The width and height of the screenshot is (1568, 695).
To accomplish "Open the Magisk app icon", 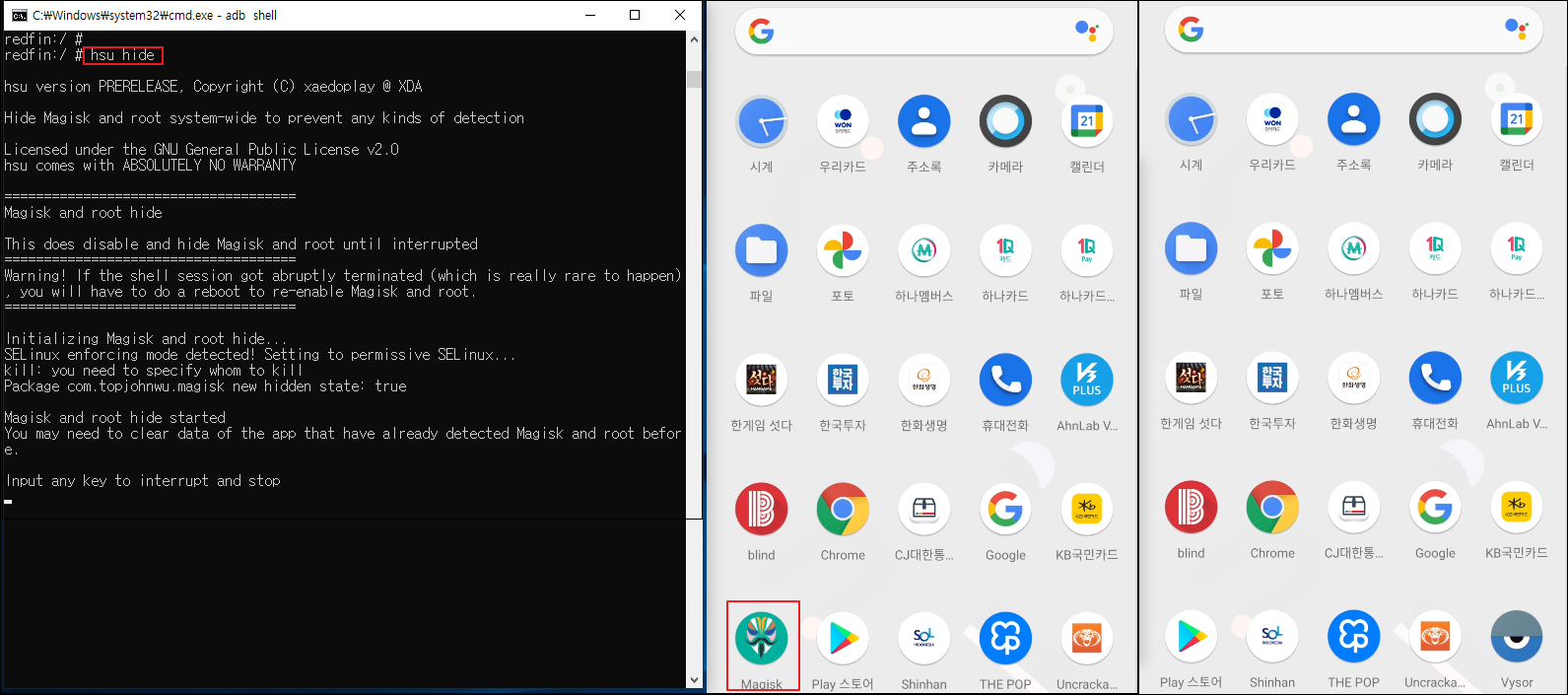I will pos(762,639).
